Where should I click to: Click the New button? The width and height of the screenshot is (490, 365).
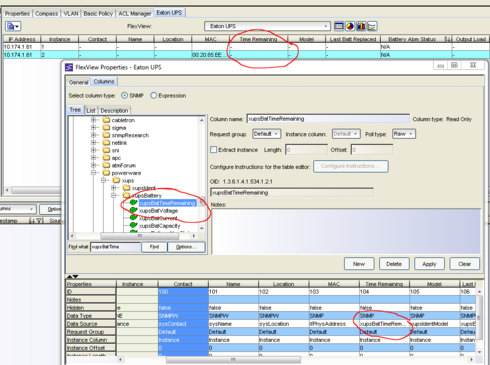click(359, 264)
